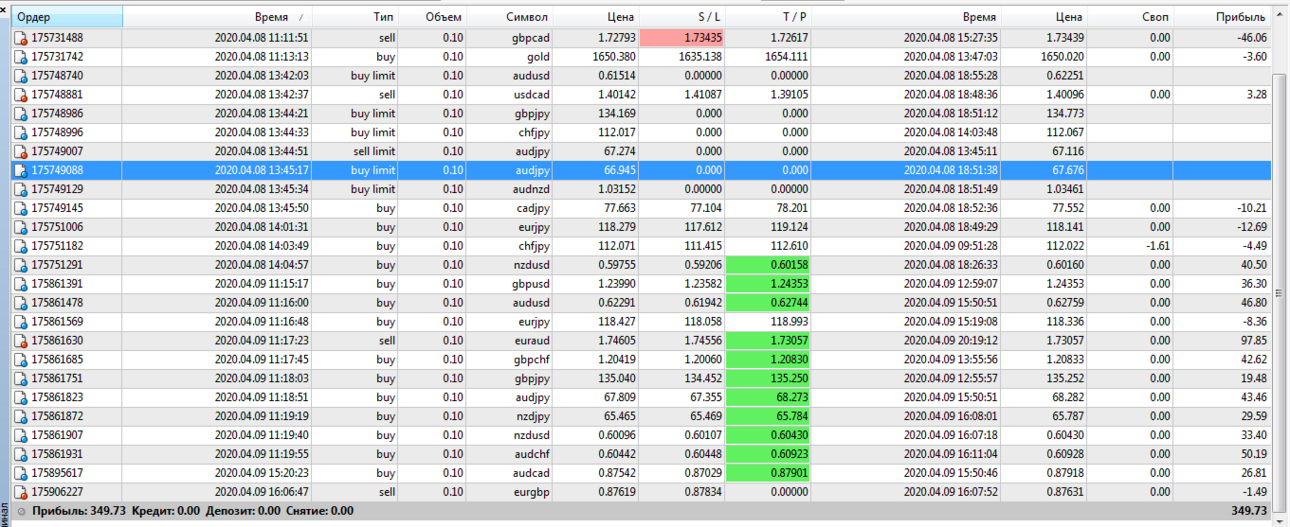Click the summary icon beside Прибыль: 349.73
1290x527 pixels.
tap(21, 511)
